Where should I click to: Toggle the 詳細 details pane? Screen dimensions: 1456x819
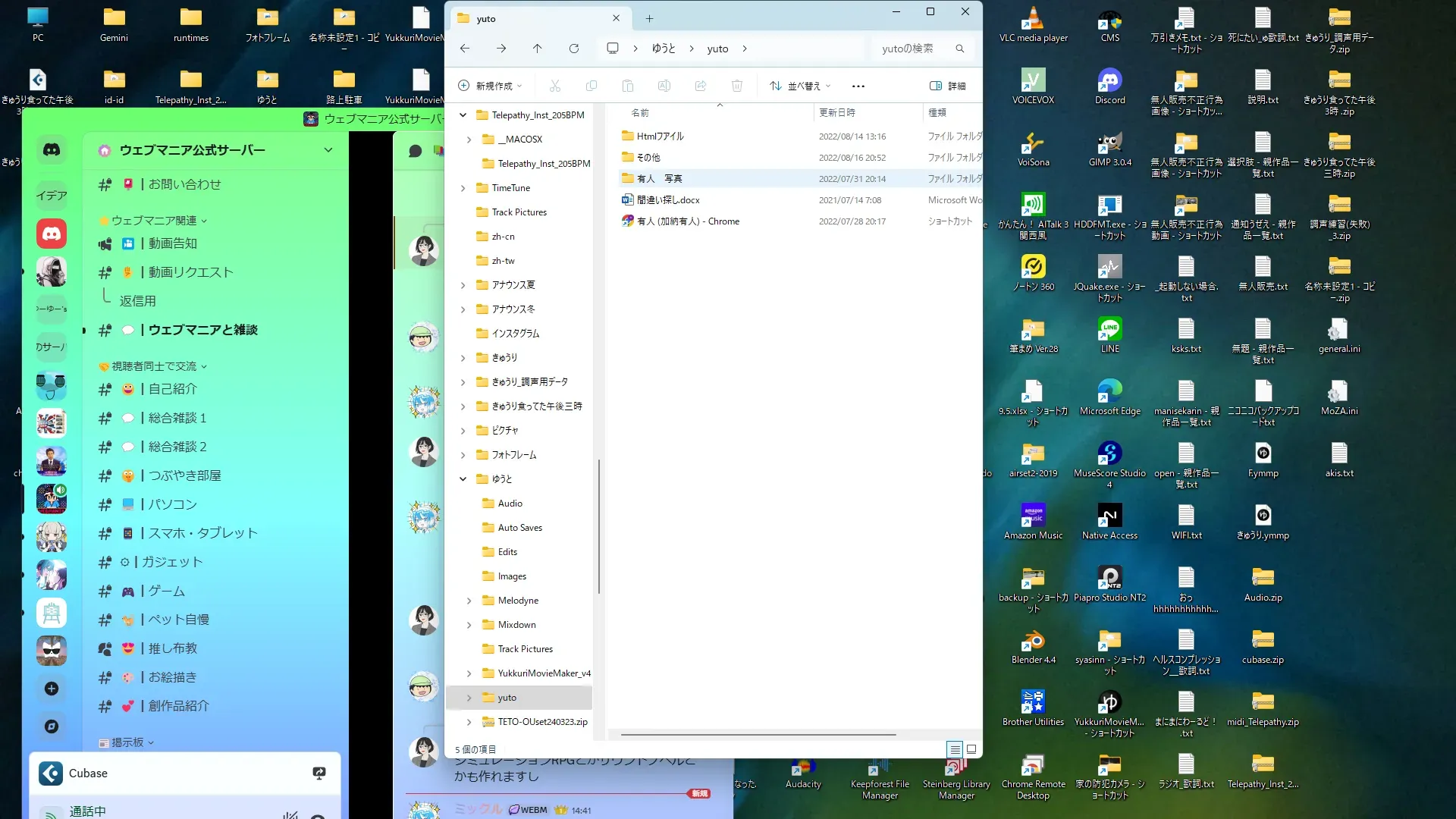point(948,86)
